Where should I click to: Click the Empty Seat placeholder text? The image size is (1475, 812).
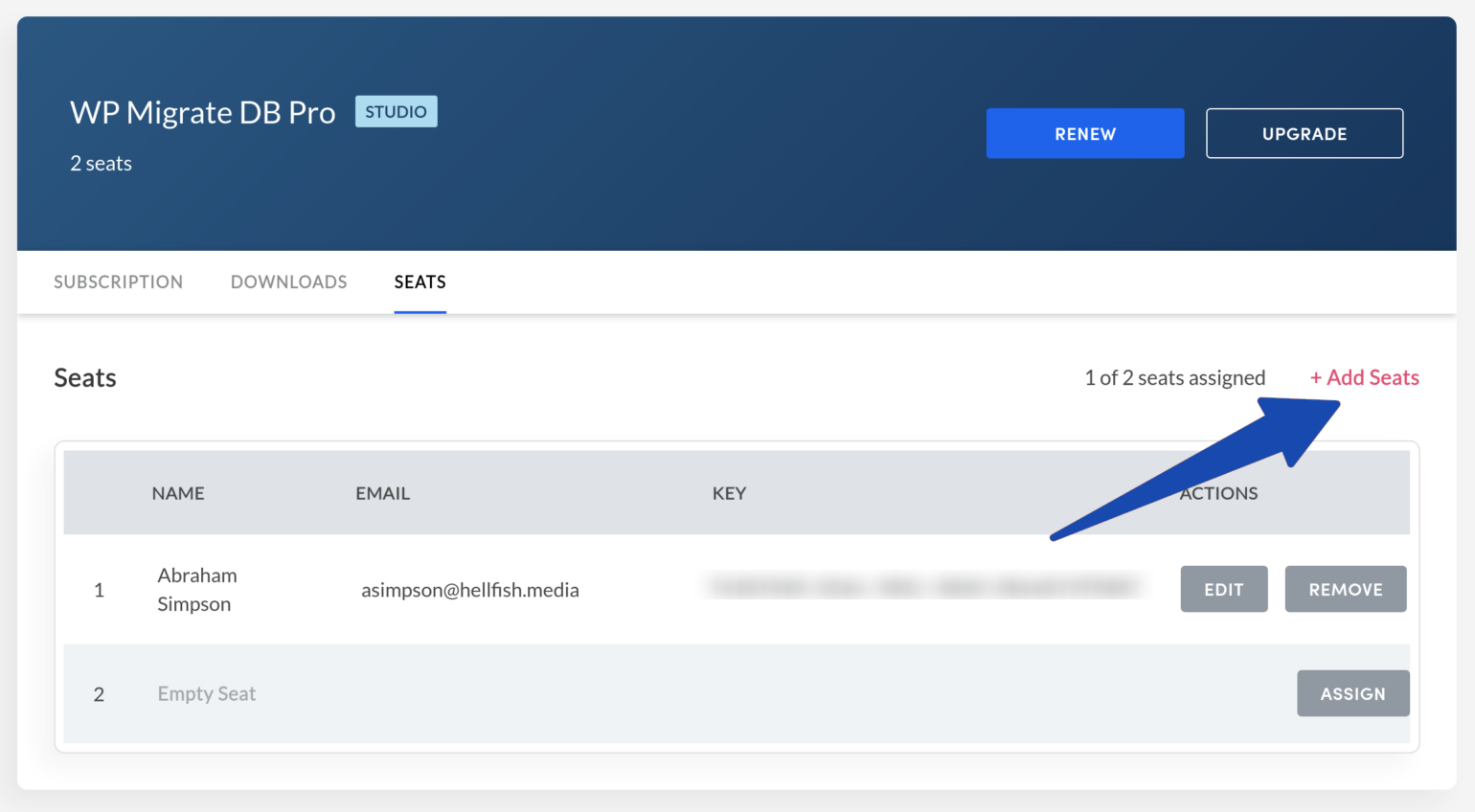(206, 693)
